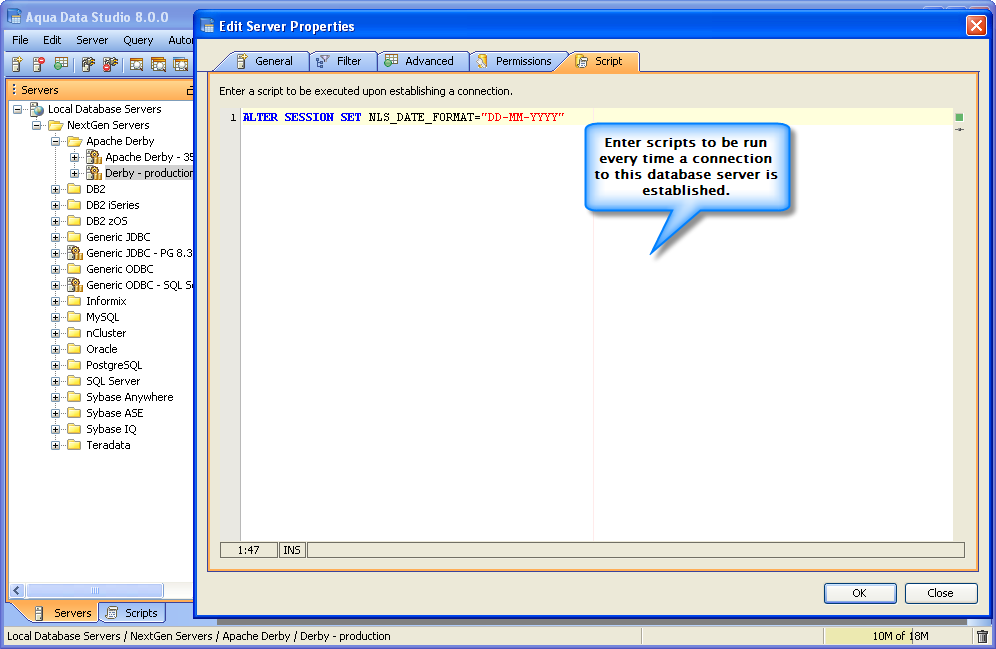Switch to the Servers bottom tab

(64, 612)
